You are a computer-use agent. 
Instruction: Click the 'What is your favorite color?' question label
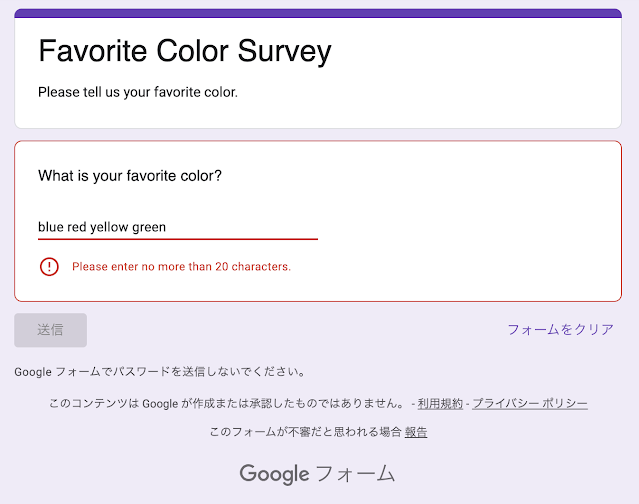click(130, 176)
